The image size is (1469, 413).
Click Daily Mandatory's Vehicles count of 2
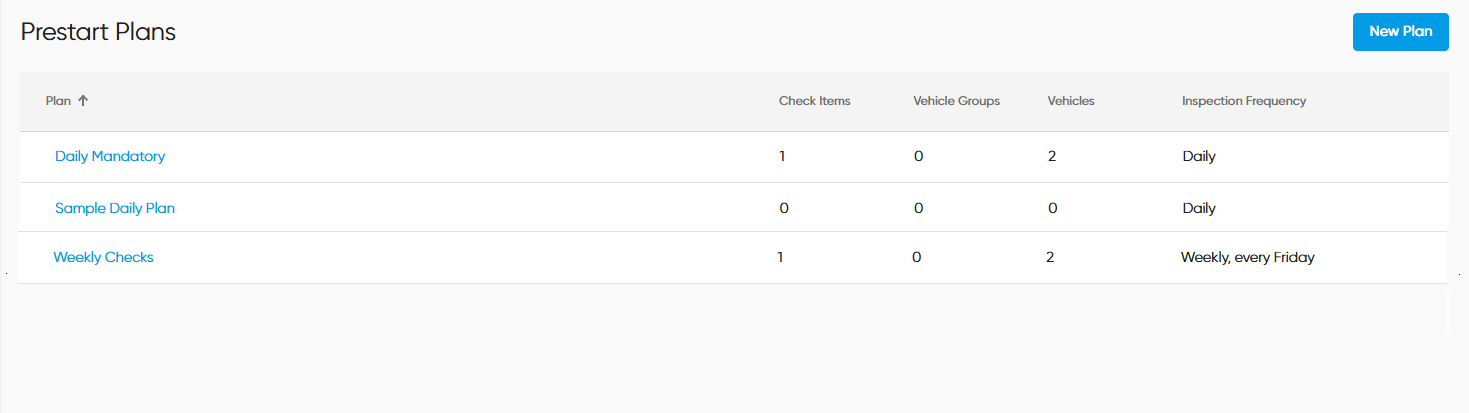(x=1052, y=156)
